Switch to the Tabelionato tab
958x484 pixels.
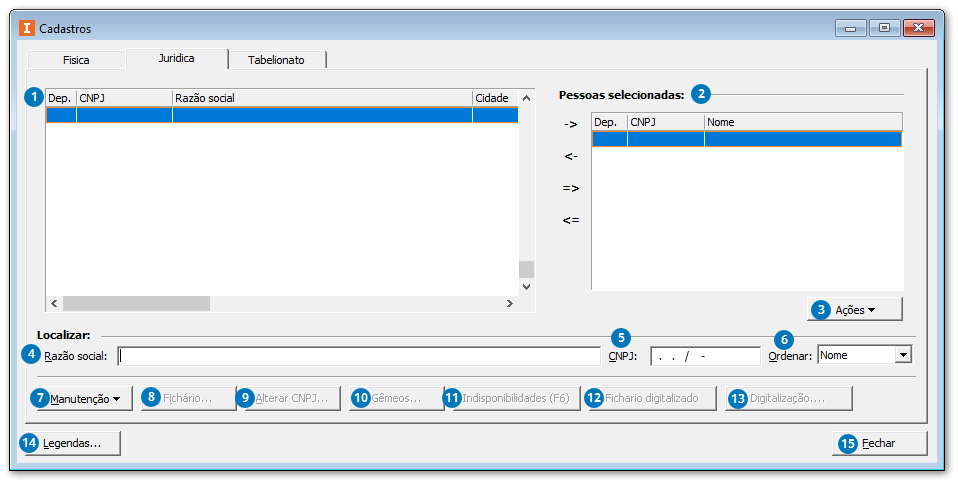point(276,60)
